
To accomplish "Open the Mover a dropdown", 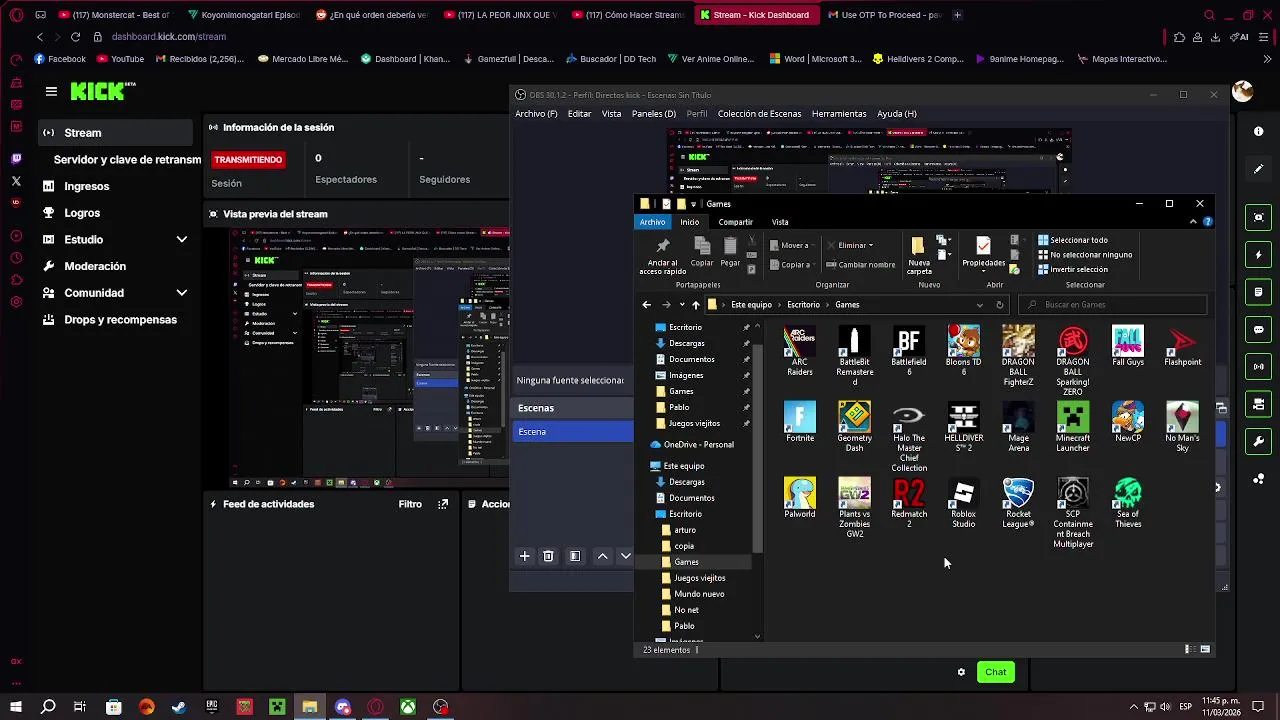I will [794, 246].
